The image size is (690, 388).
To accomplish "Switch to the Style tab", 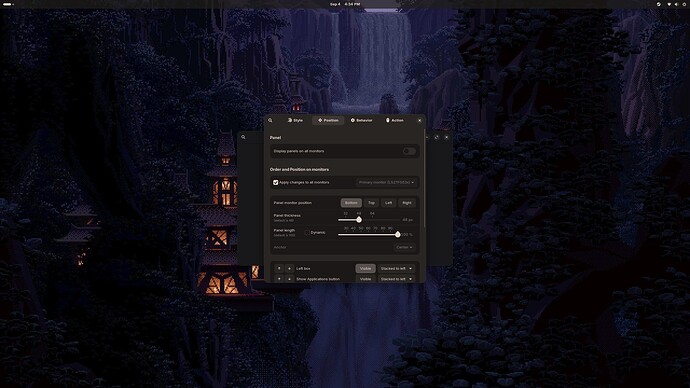I will tap(295, 120).
